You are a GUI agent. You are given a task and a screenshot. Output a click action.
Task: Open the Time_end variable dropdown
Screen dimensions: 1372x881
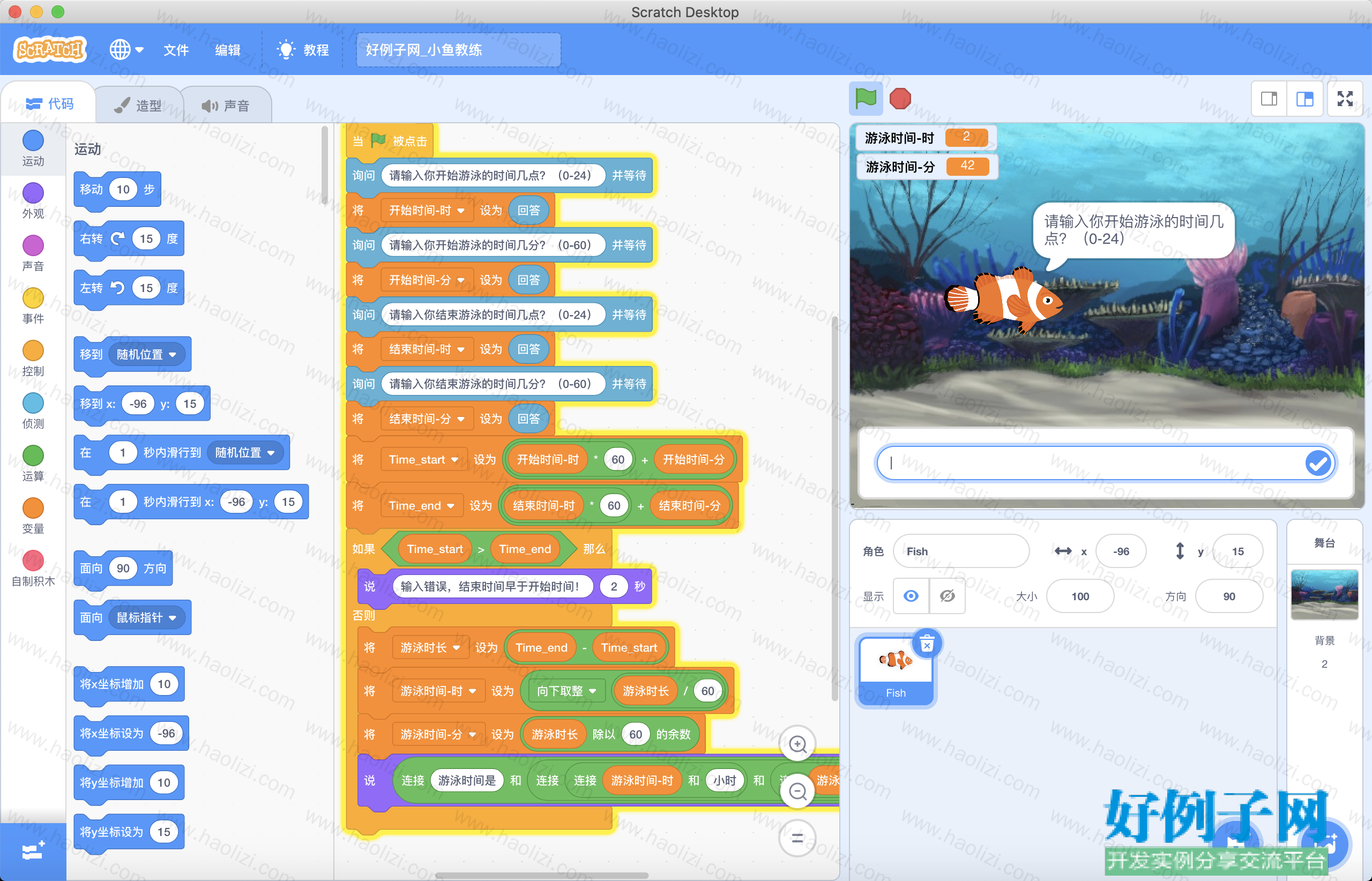[421, 506]
